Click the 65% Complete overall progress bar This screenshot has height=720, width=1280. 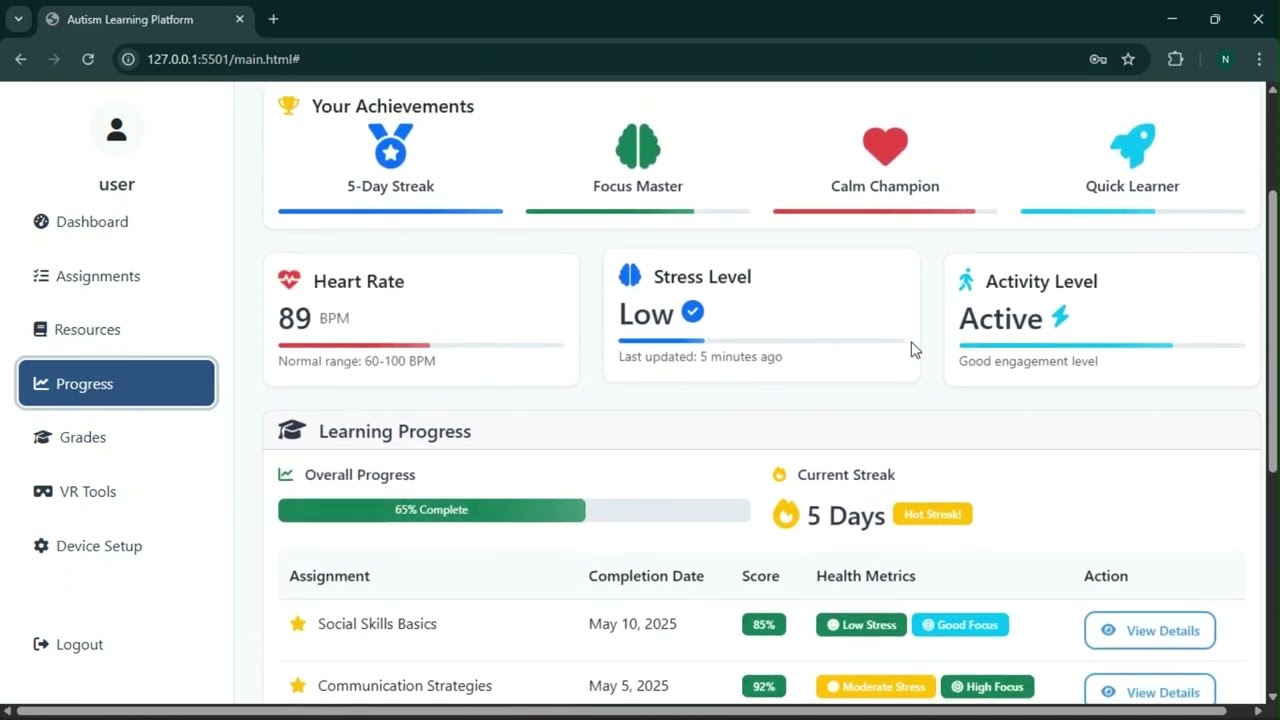tap(514, 510)
